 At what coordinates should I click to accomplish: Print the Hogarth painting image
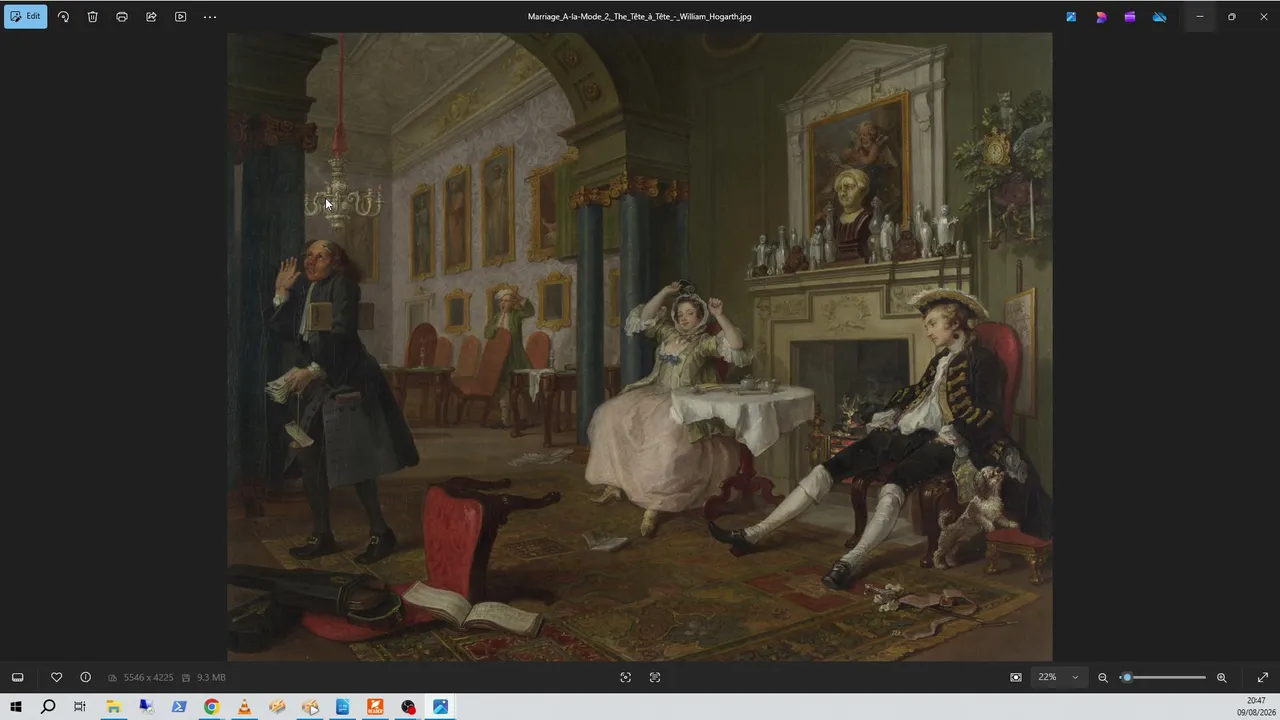pyautogui.click(x=122, y=17)
